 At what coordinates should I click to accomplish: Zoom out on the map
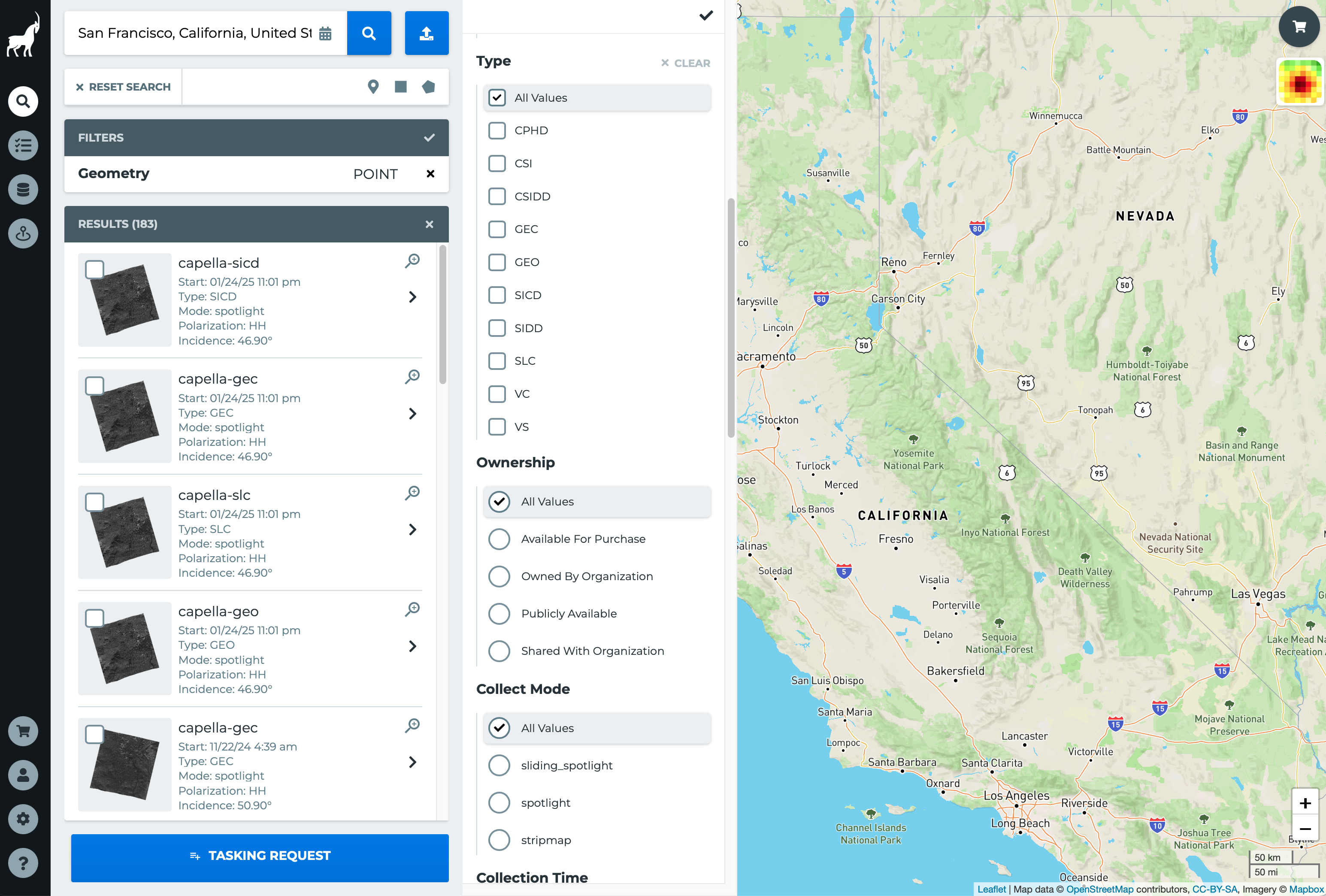point(1305,829)
